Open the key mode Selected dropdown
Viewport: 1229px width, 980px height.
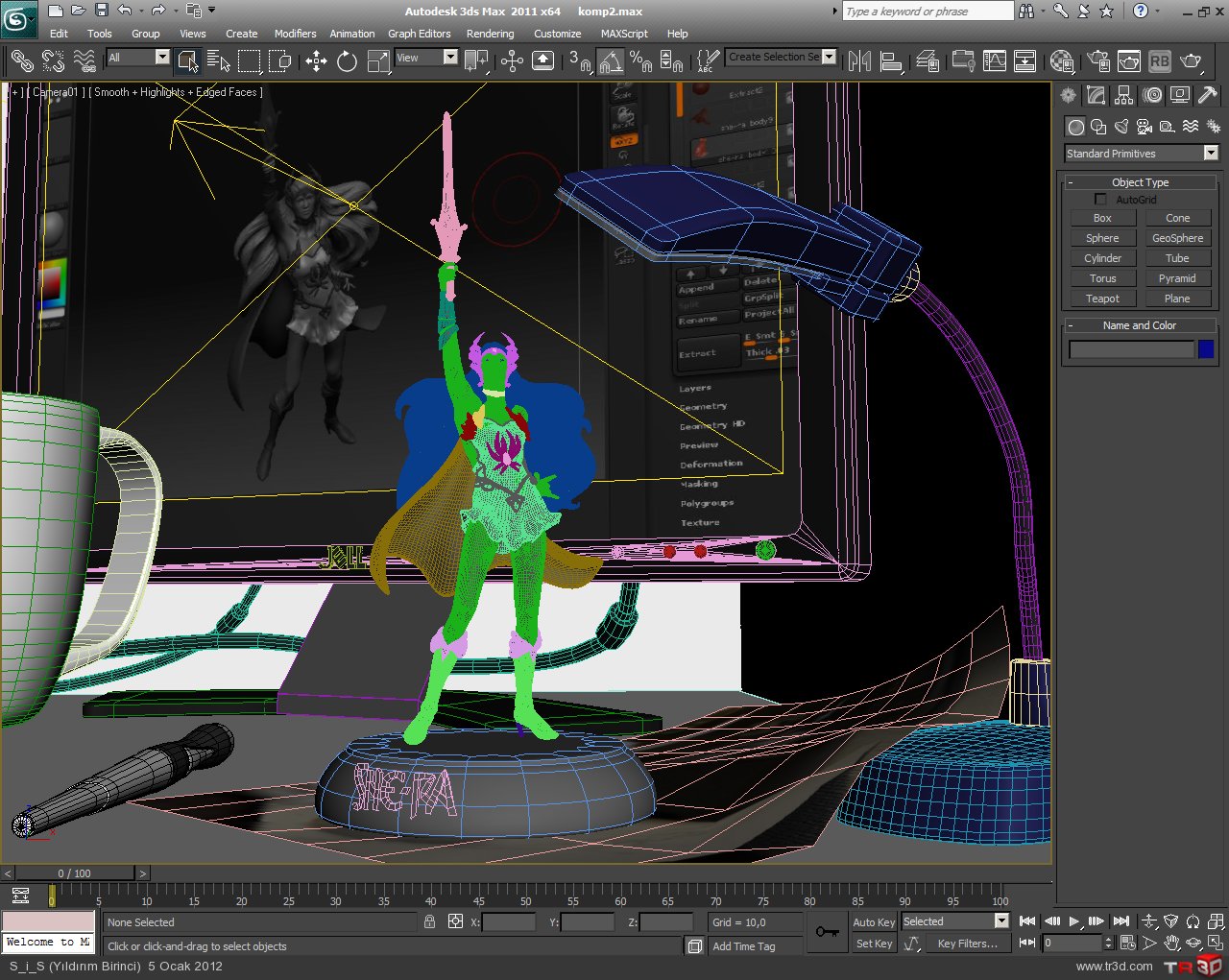pyautogui.click(x=955, y=921)
